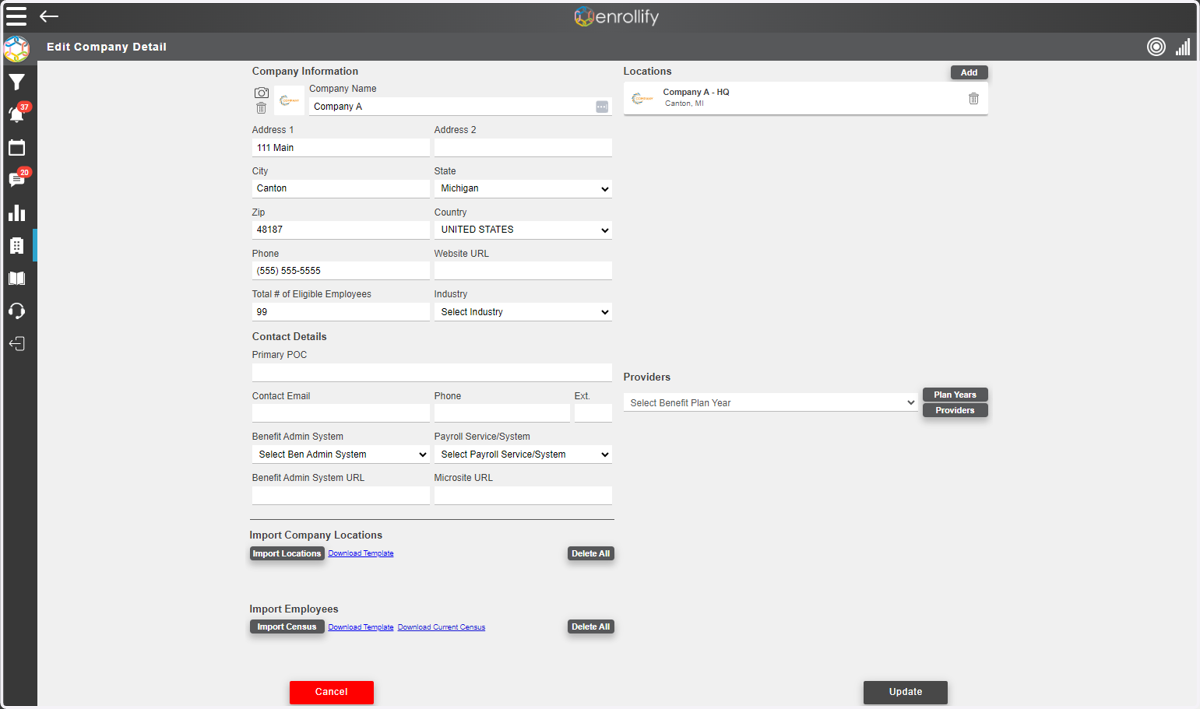
Task: Open the Select Ben Admin System dropdown
Action: [341, 454]
